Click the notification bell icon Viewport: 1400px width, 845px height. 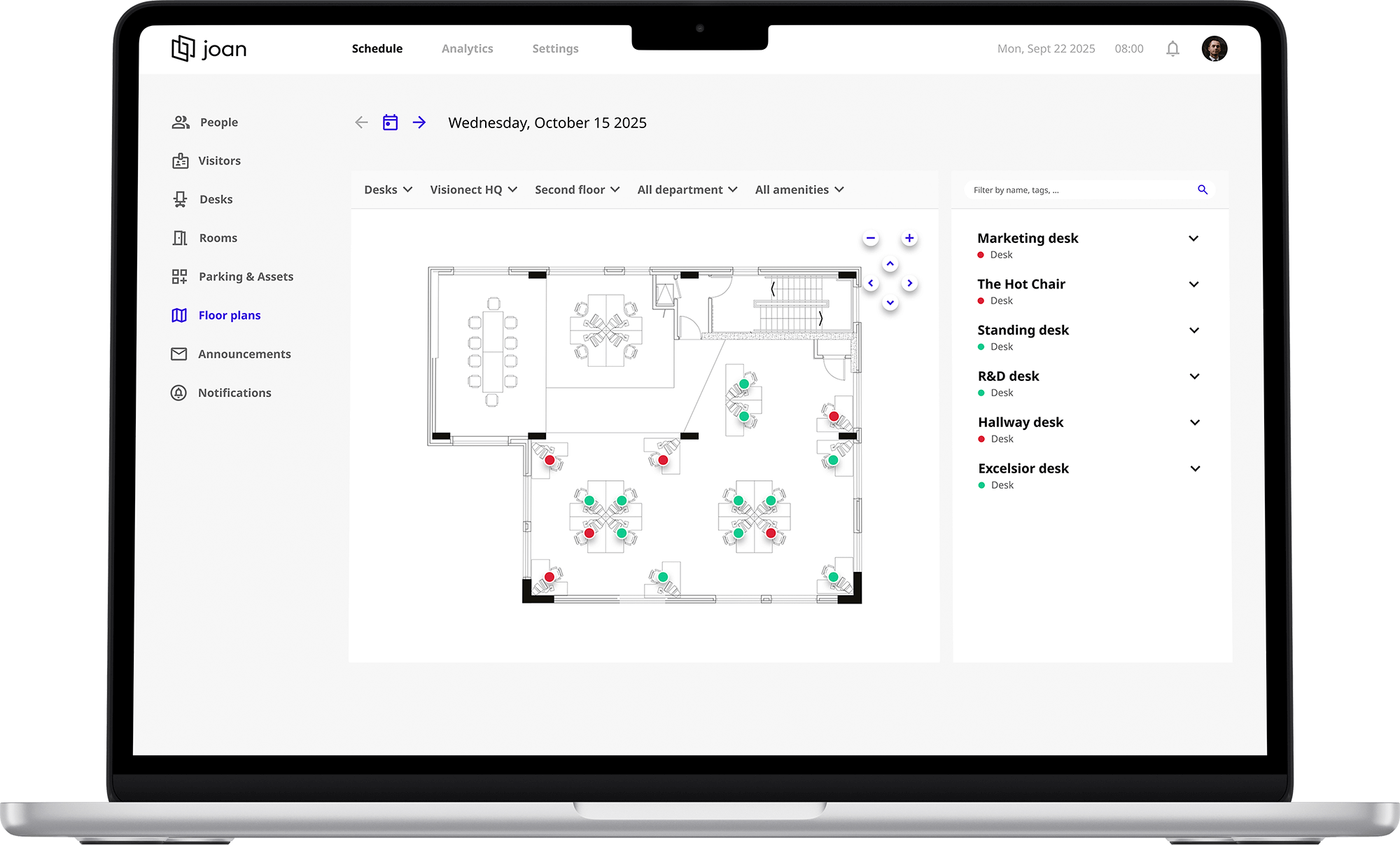tap(1172, 49)
